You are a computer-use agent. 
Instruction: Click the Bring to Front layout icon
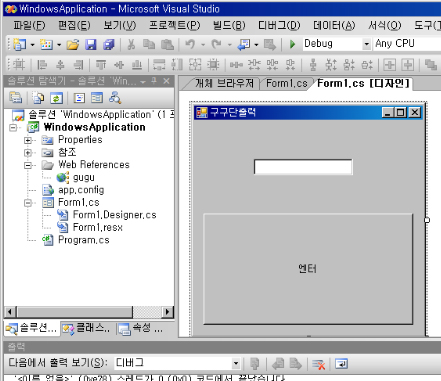coord(430,64)
